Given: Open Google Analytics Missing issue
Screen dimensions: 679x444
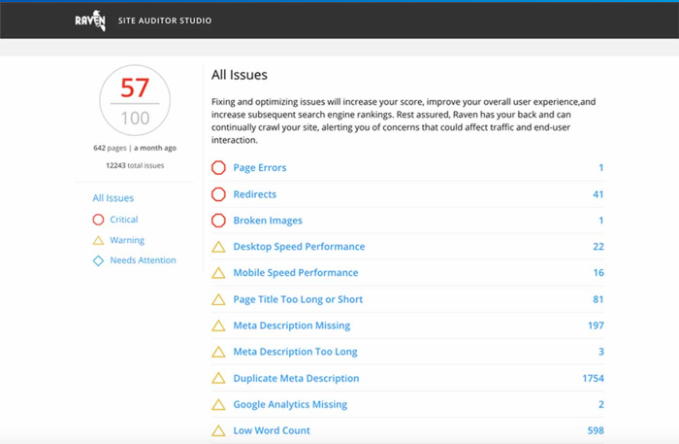Looking at the screenshot, I should pos(290,405).
